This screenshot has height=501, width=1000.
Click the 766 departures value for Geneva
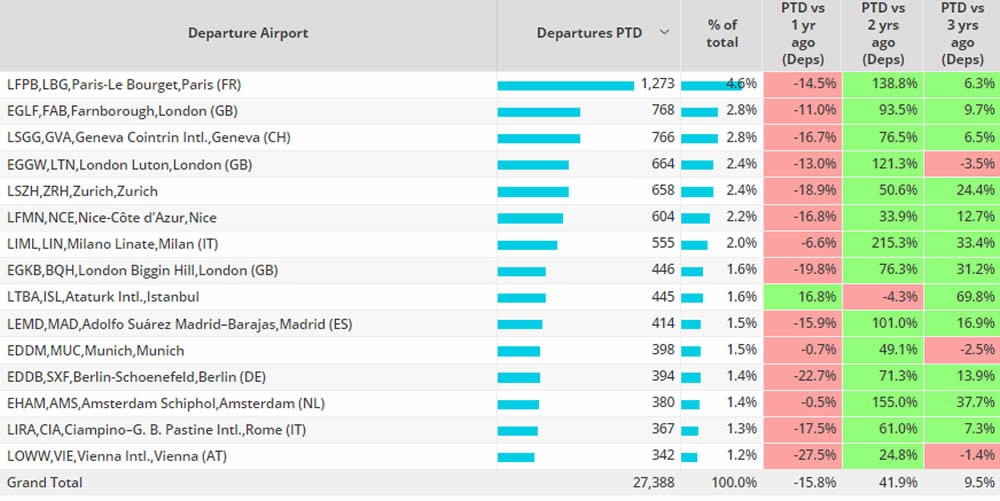click(663, 137)
